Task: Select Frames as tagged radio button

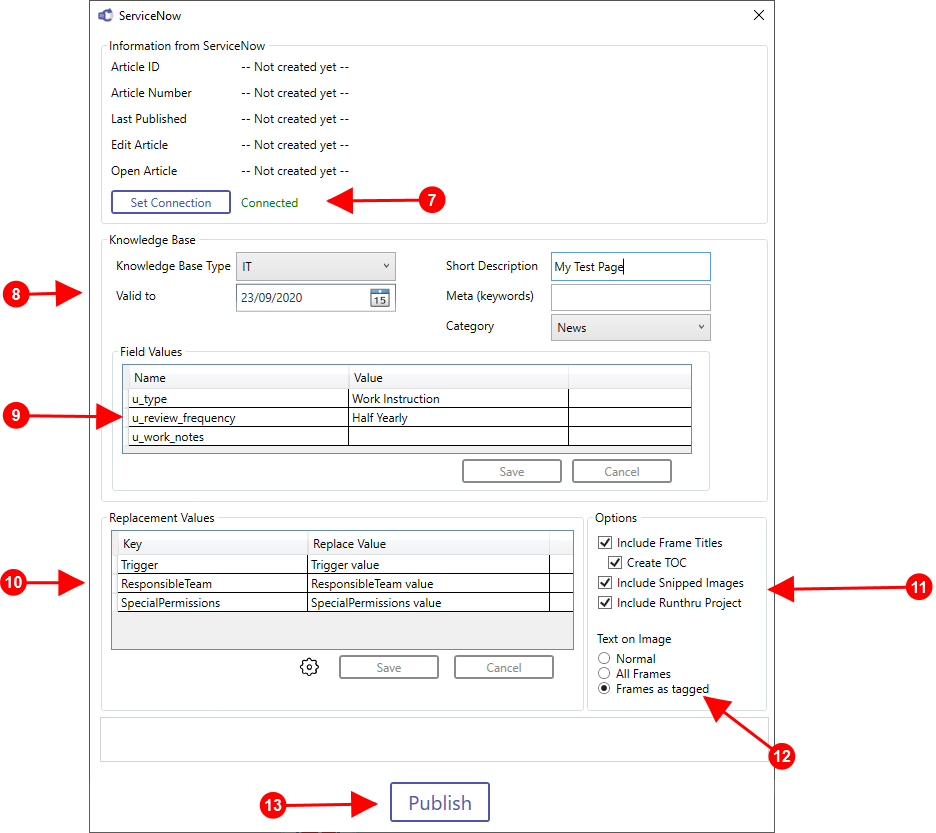Action: click(x=604, y=688)
